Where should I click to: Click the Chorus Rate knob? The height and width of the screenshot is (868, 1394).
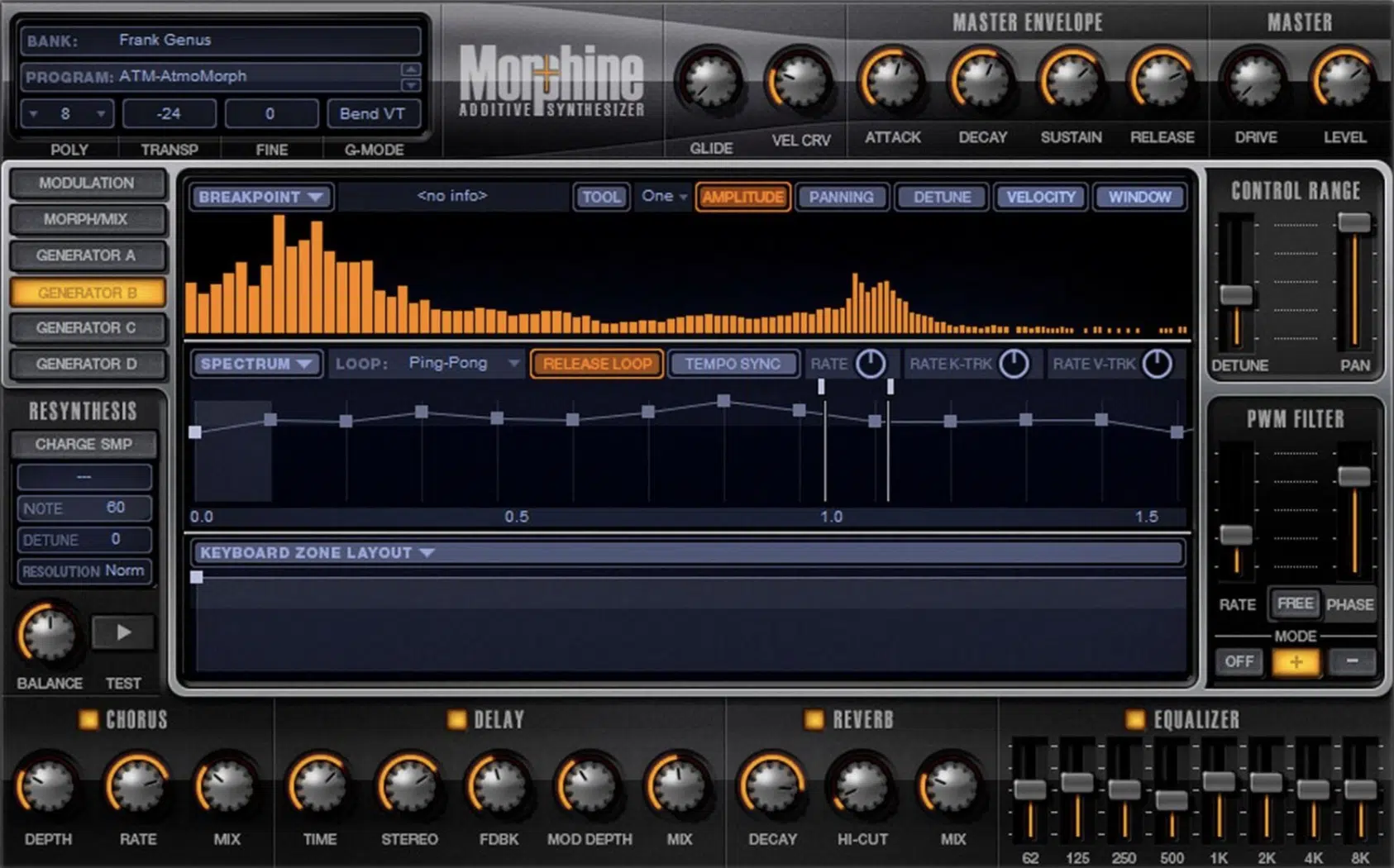[136, 785]
